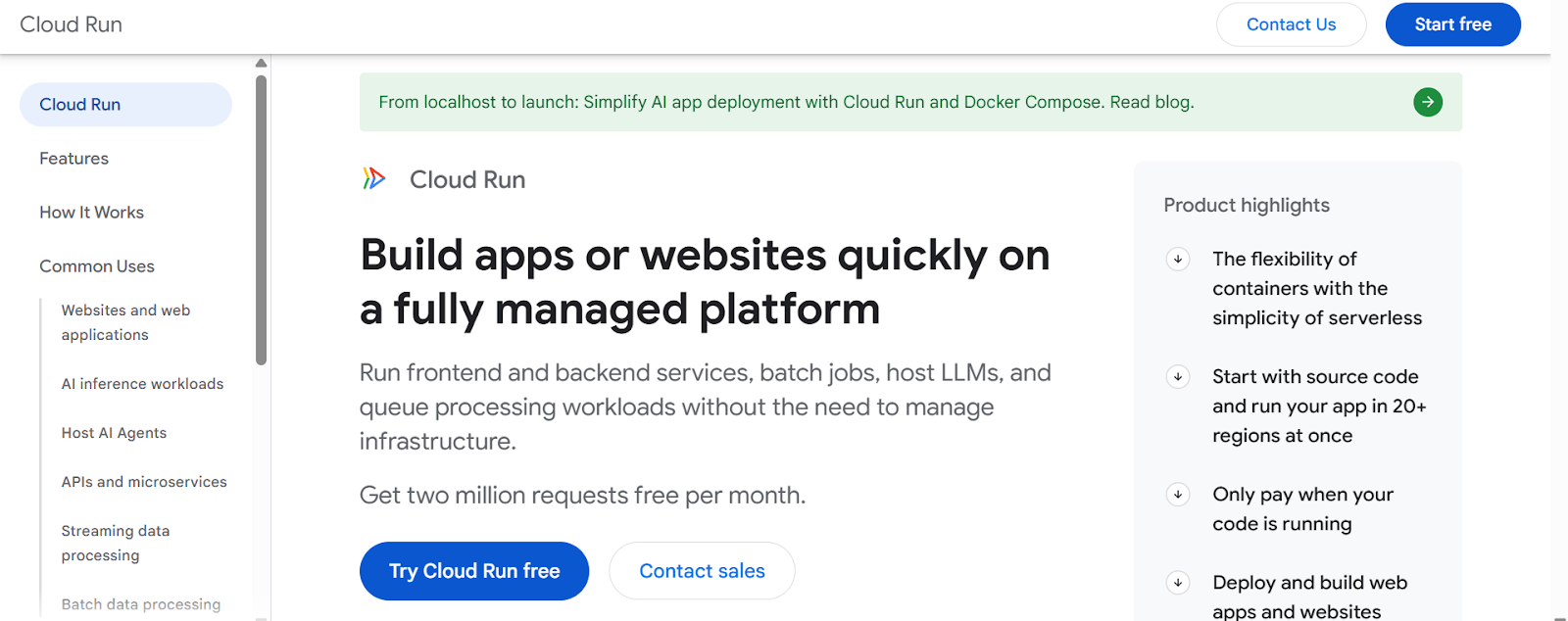This screenshot has height=621, width=1568.
Task: Expand 'Deploy and build web apps' highlight arrow
Action: pos(1178,583)
